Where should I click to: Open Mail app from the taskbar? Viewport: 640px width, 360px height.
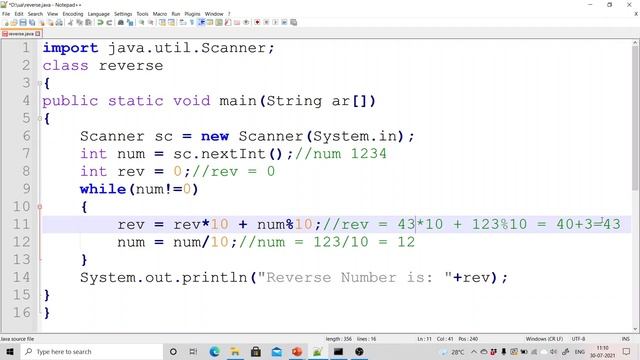(276, 351)
